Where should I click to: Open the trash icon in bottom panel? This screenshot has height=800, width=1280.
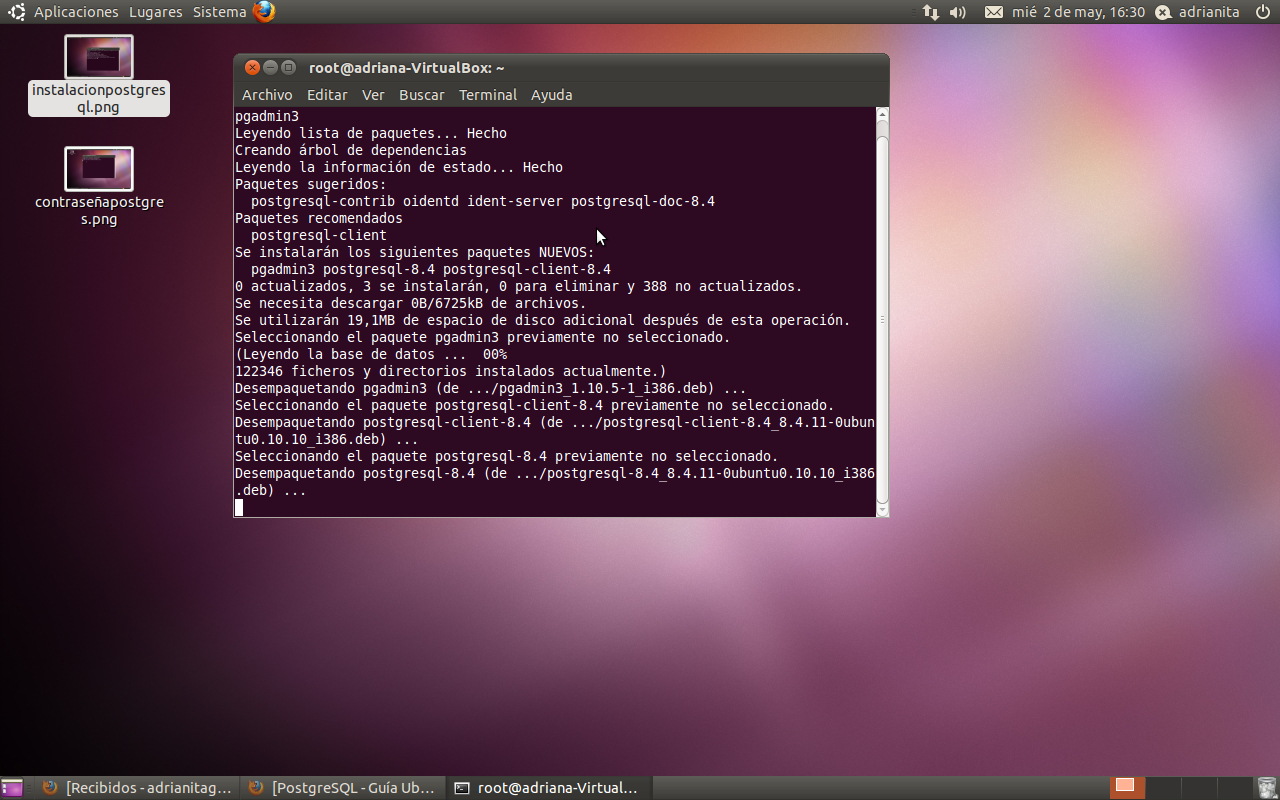[1267, 788]
